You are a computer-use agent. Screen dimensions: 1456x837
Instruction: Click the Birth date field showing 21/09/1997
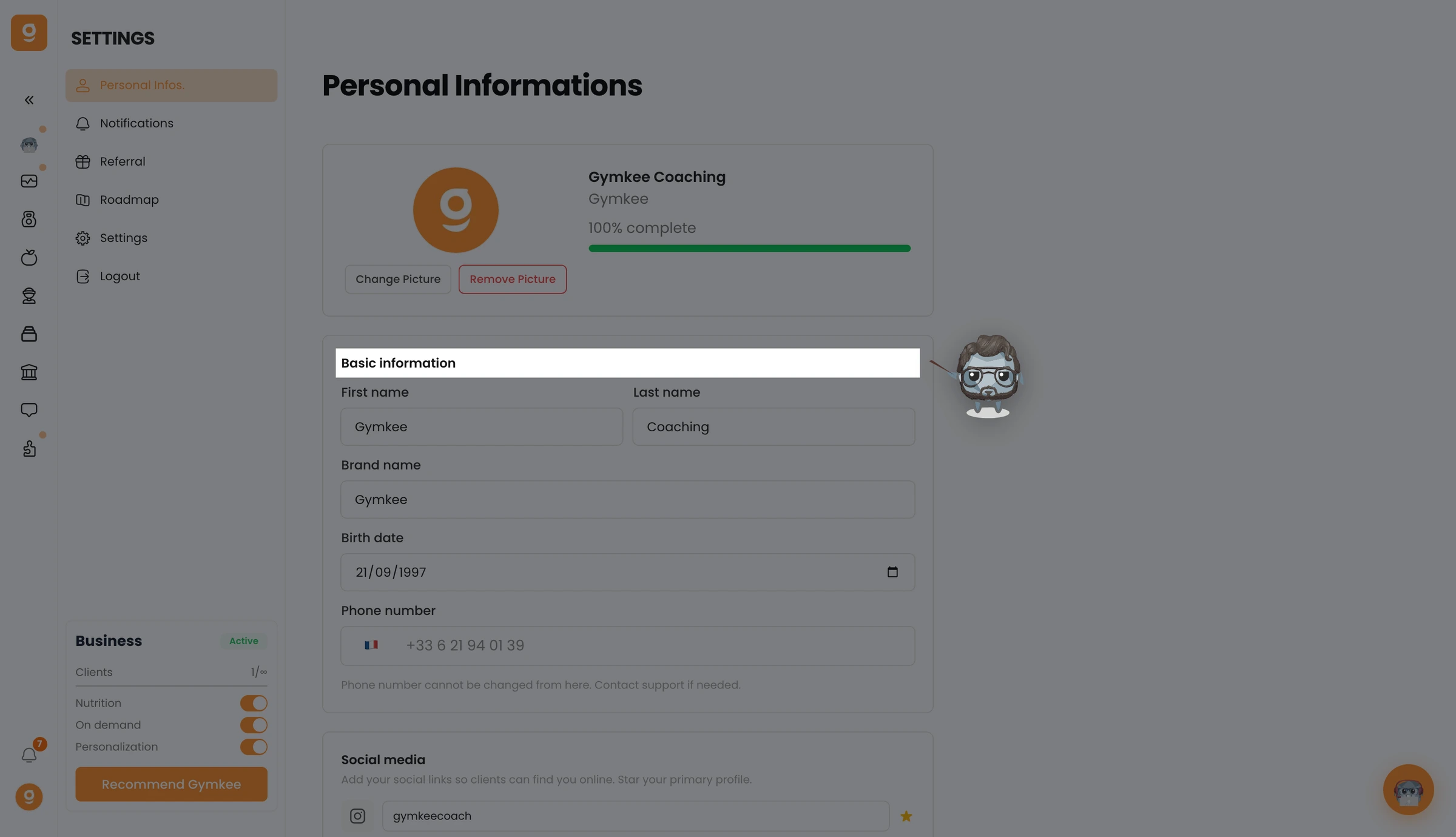click(628, 572)
